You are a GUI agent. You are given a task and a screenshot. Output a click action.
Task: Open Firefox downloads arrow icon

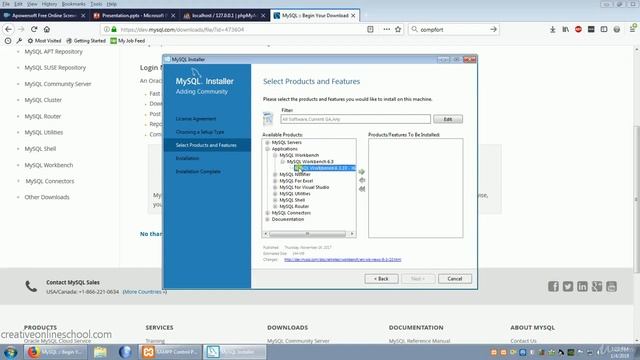553,29
